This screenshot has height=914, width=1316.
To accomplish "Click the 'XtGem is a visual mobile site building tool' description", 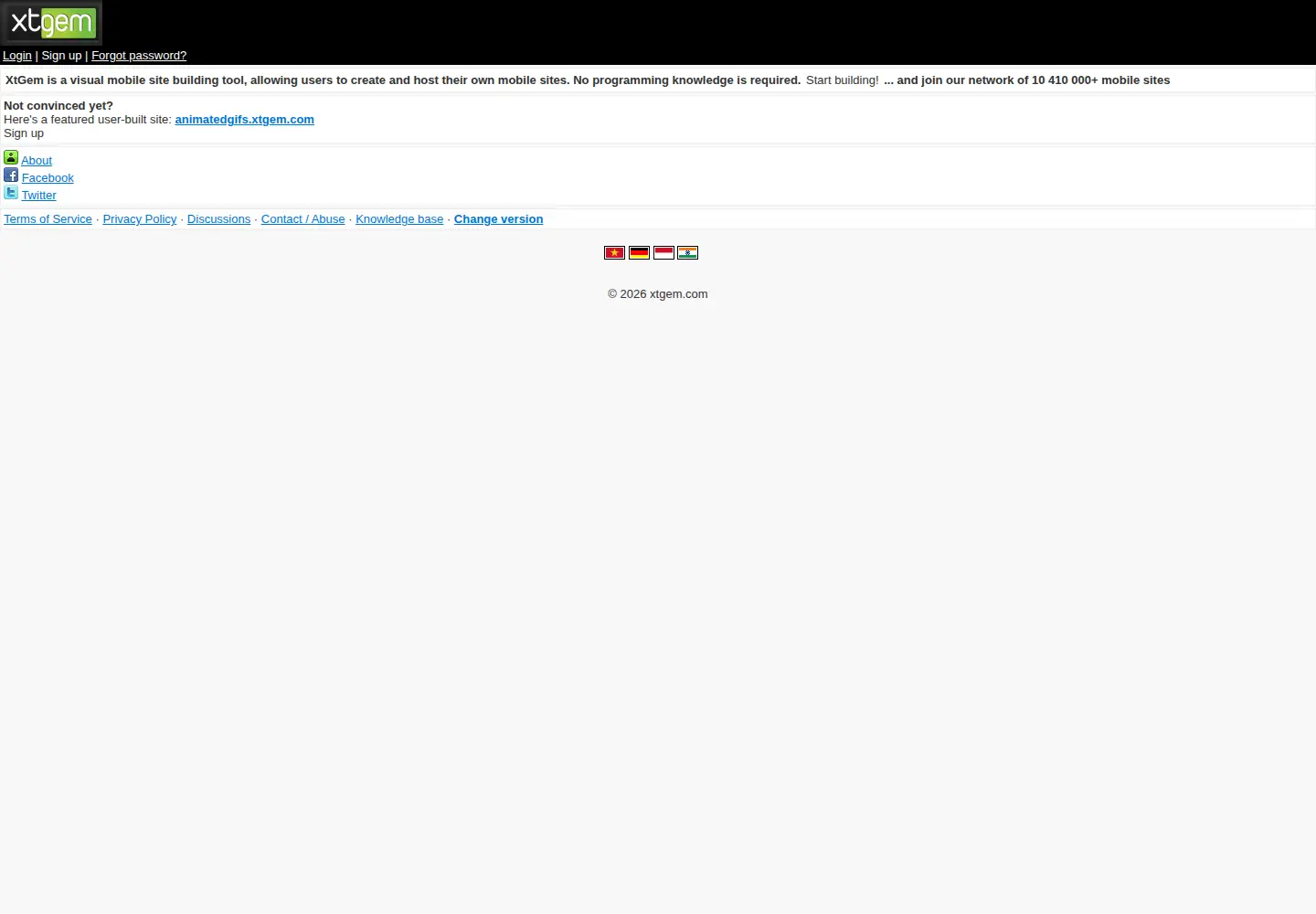I will (x=403, y=80).
